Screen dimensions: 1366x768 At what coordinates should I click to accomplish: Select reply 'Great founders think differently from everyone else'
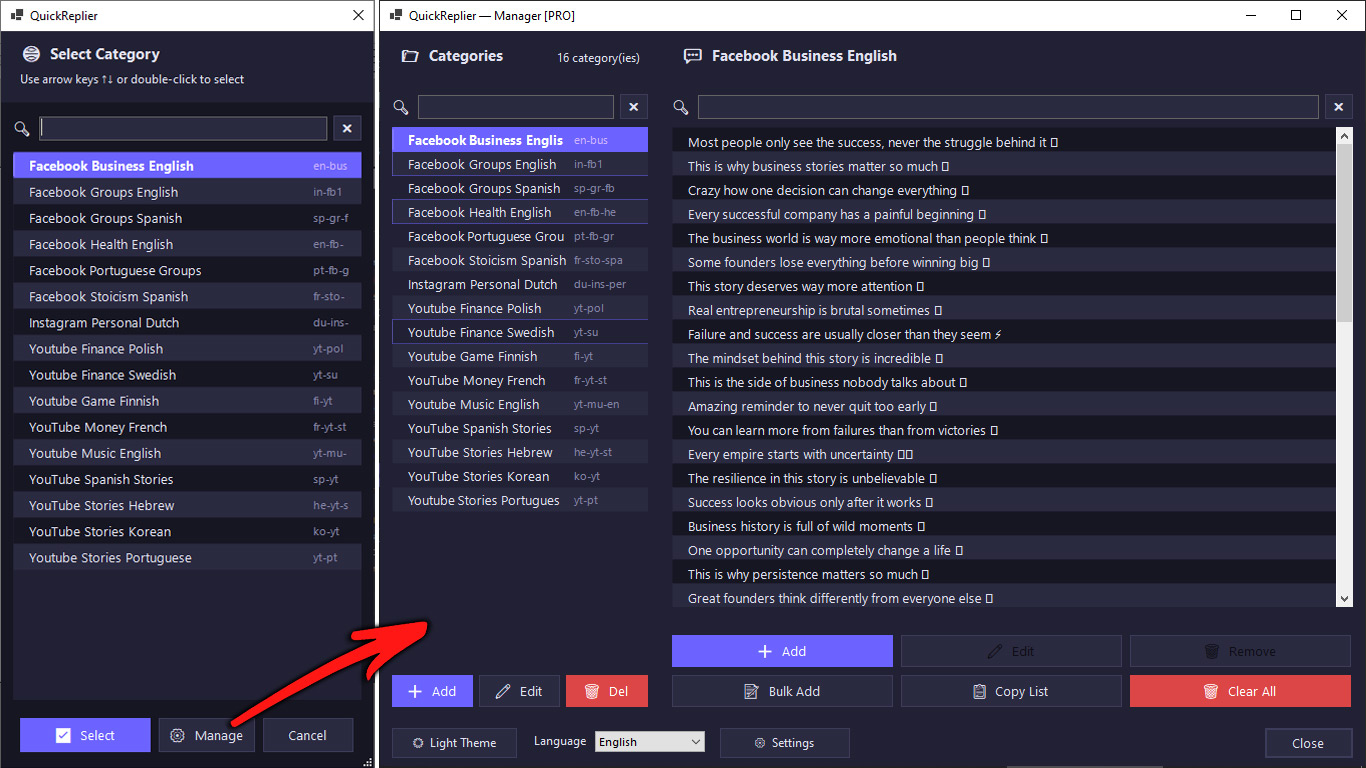[x=1004, y=598]
